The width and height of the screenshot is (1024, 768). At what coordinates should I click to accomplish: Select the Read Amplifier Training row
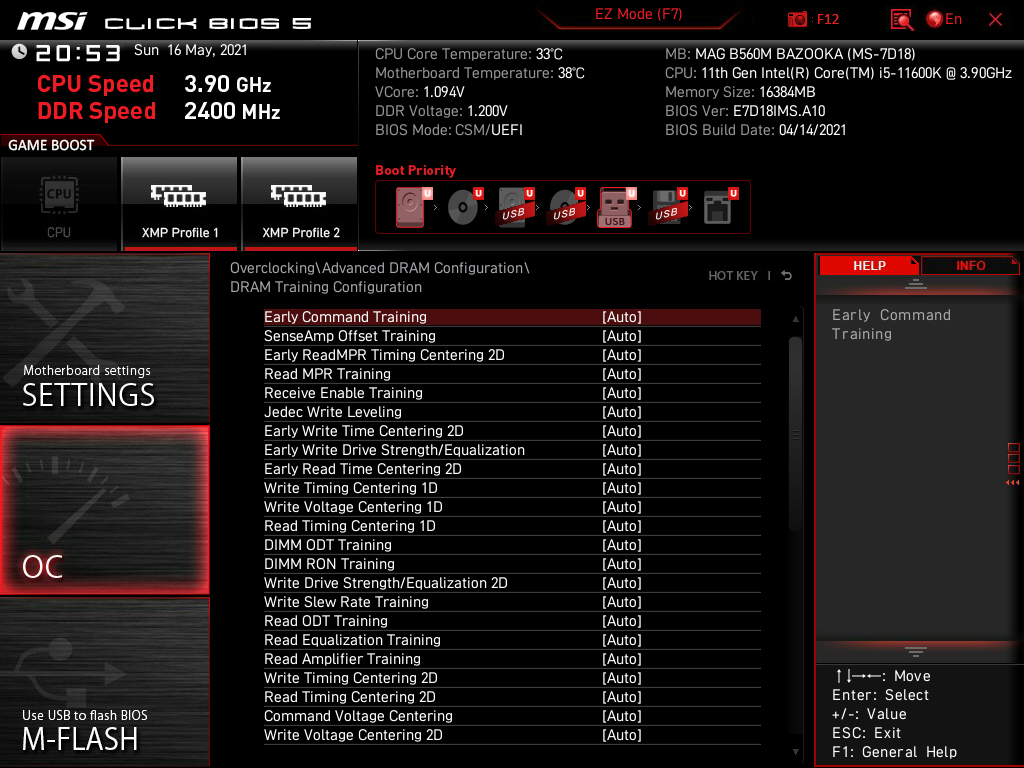tap(512, 658)
